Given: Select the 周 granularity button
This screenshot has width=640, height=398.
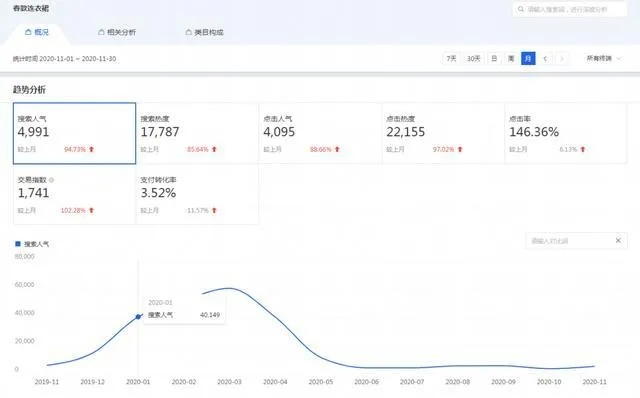Looking at the screenshot, I should pos(511,59).
